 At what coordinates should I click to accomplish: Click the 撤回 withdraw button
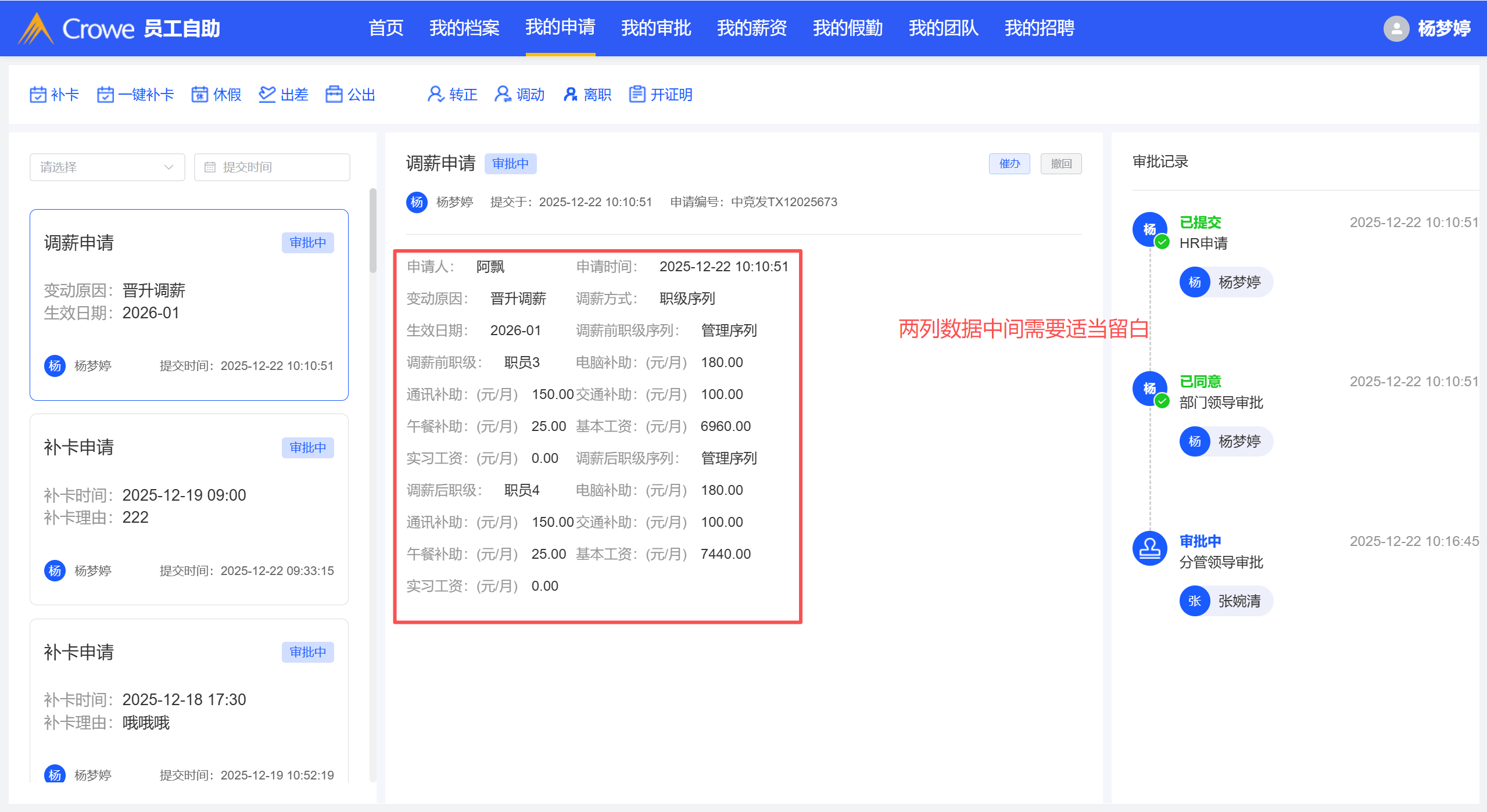(1060, 164)
